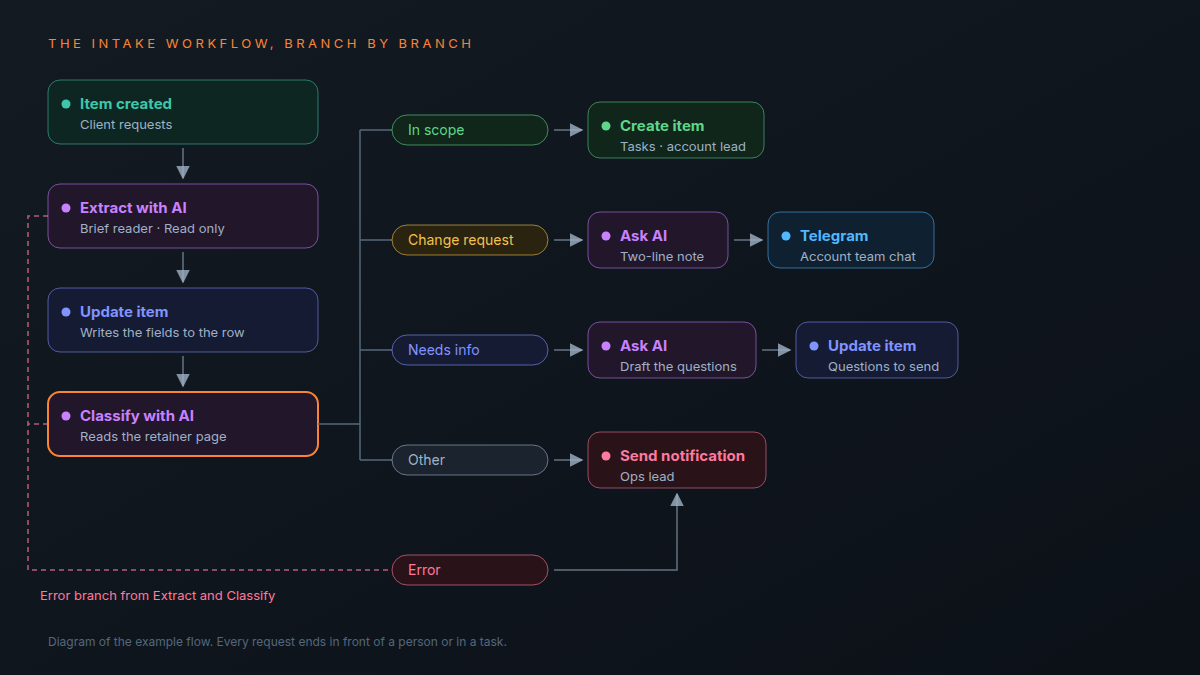Screen dimensions: 1200x675
Task: Open the Extract with AI node
Action: click(183, 216)
